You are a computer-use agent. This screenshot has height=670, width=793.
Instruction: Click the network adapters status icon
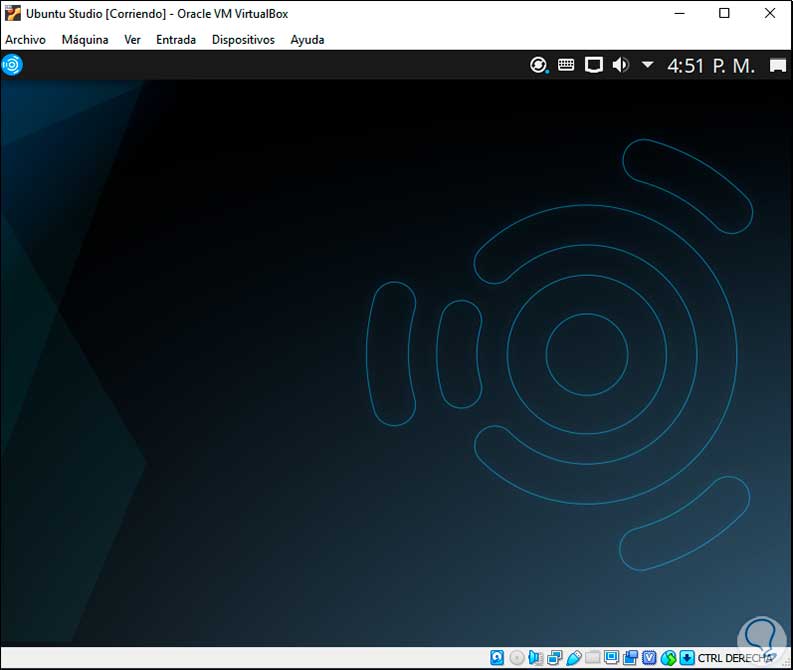(x=555, y=657)
